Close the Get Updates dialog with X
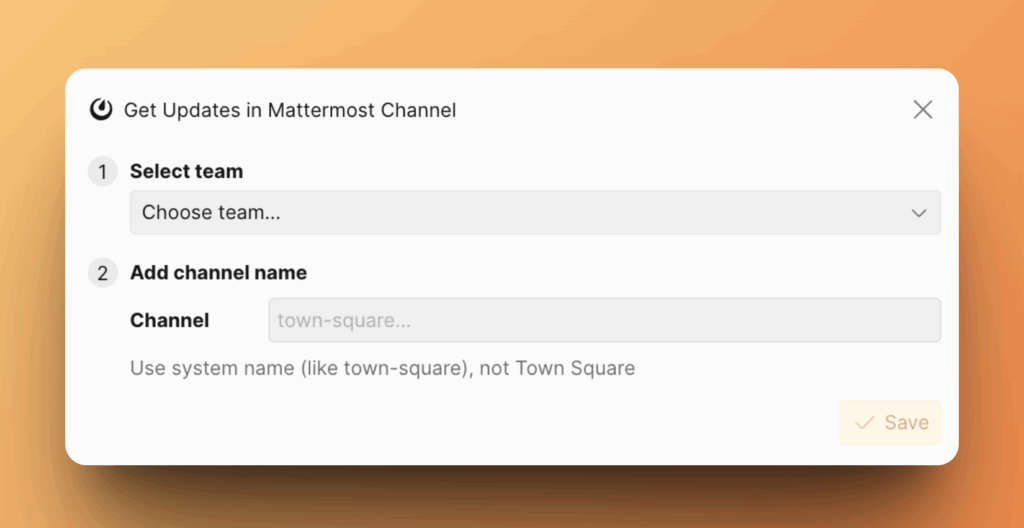Image resolution: width=1024 pixels, height=528 pixels. (922, 110)
